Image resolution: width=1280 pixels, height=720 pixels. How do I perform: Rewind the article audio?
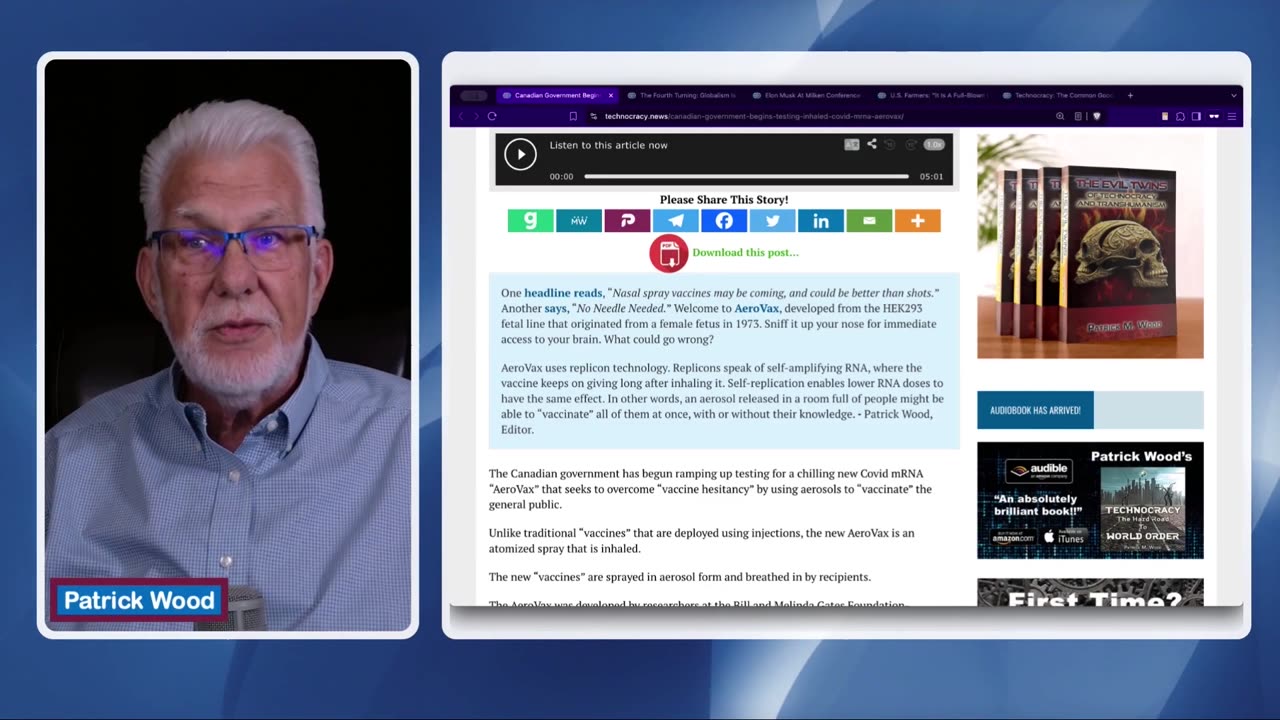[890, 145]
